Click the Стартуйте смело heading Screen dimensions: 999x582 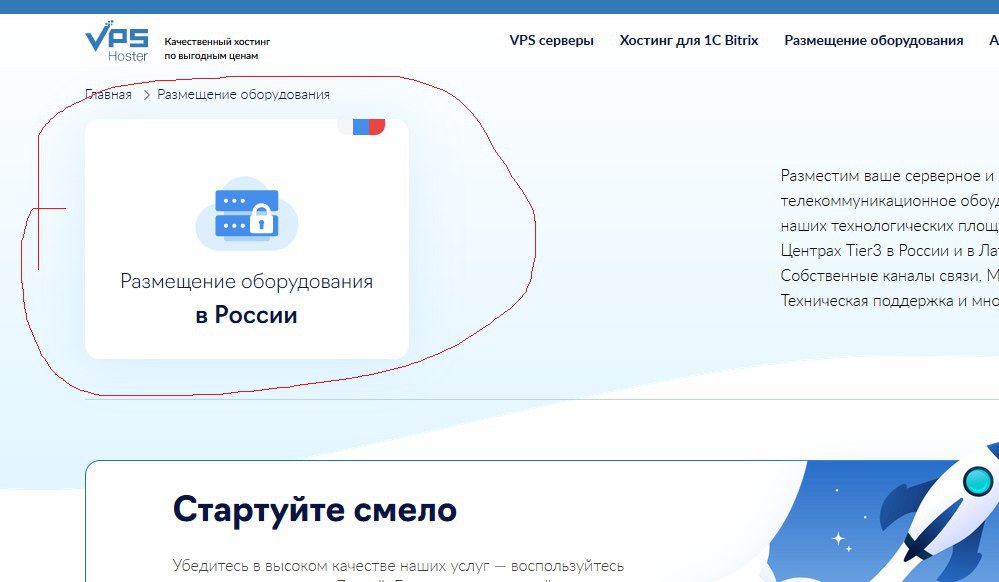[x=315, y=509]
